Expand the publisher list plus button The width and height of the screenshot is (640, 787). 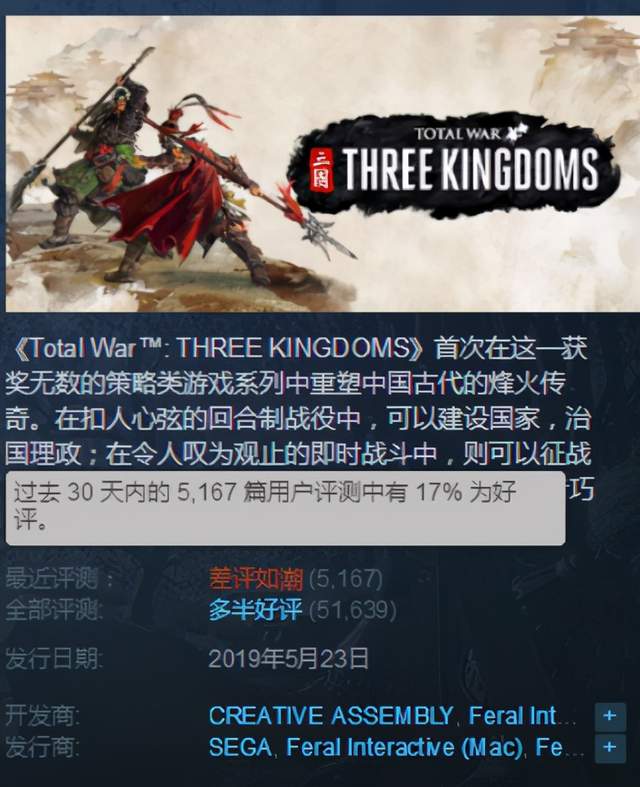pos(610,748)
